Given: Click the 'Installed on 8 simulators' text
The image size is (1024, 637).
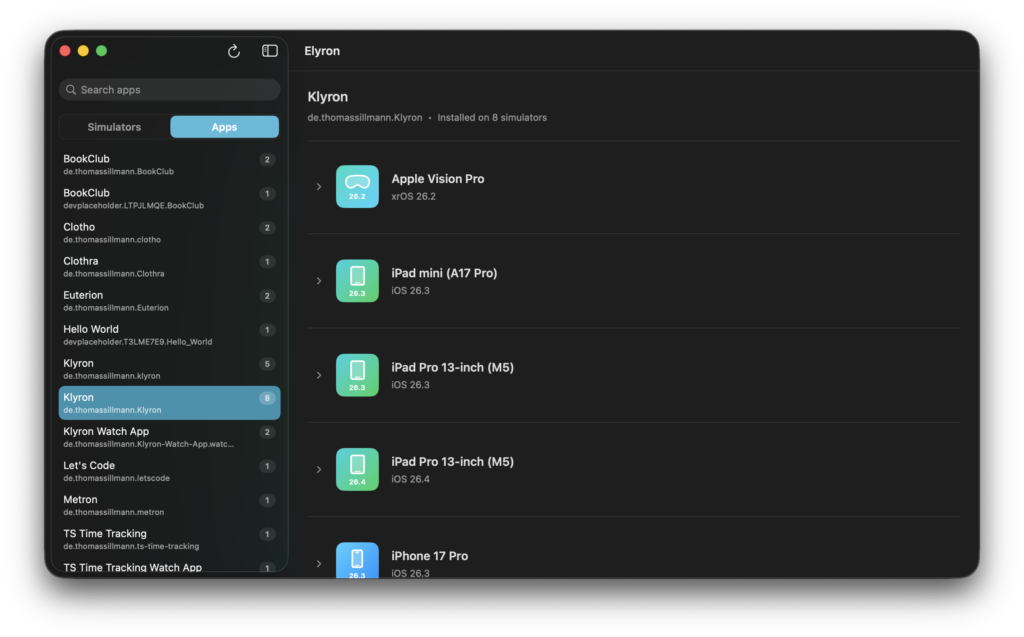Looking at the screenshot, I should [492, 118].
